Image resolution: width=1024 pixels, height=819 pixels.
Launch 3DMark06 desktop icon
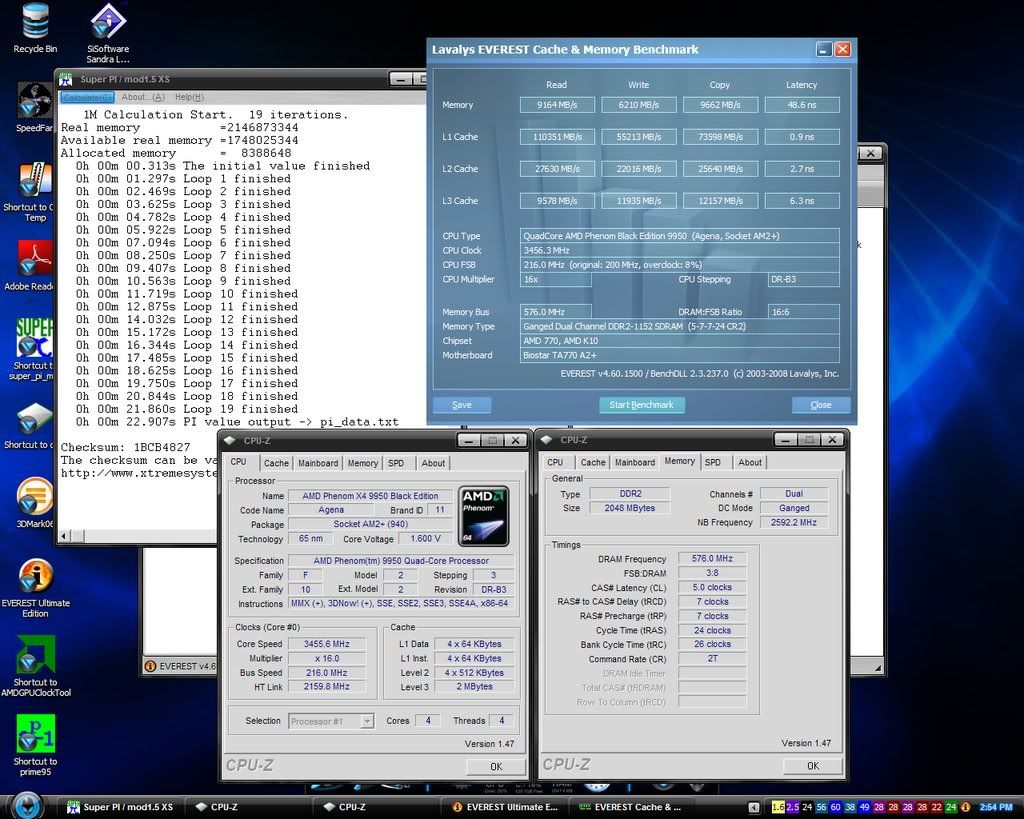tap(35, 496)
